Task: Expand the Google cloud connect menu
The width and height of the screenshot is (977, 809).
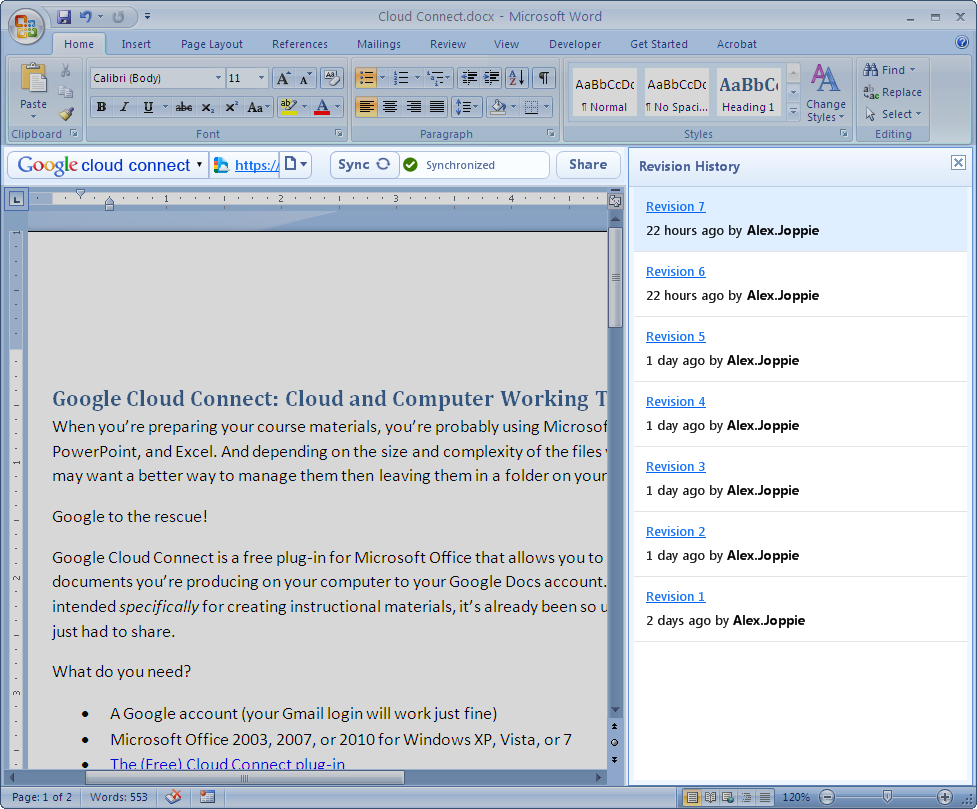Action: (x=199, y=165)
